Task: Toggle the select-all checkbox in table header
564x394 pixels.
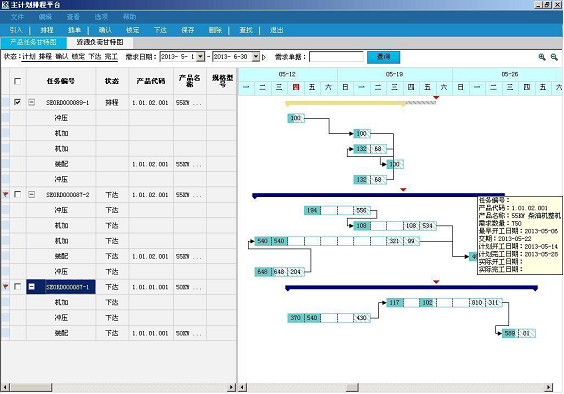Action: tap(17, 81)
